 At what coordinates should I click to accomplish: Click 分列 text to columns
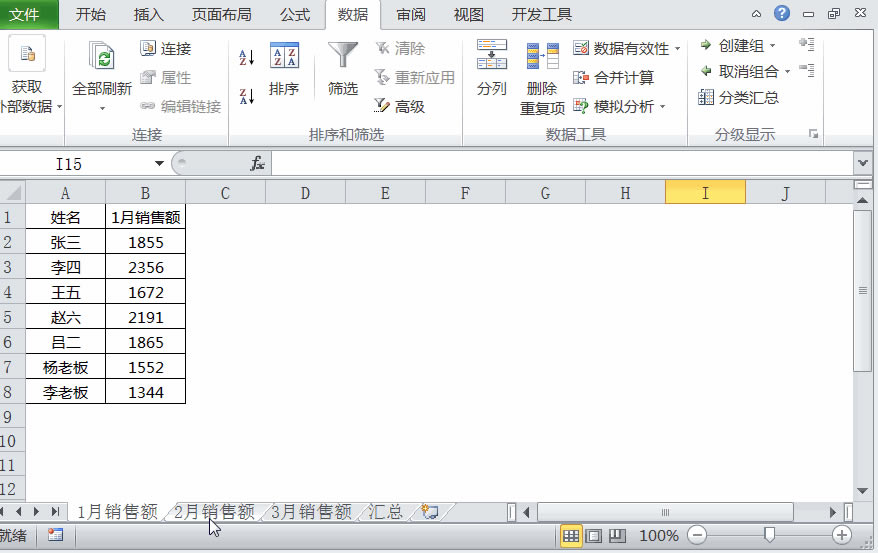pyautogui.click(x=492, y=68)
